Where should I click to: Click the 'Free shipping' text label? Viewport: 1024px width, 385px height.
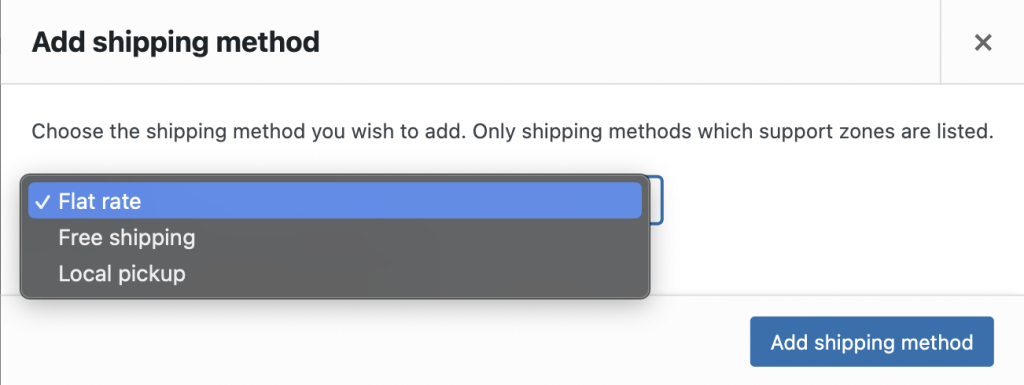pyautogui.click(x=127, y=238)
